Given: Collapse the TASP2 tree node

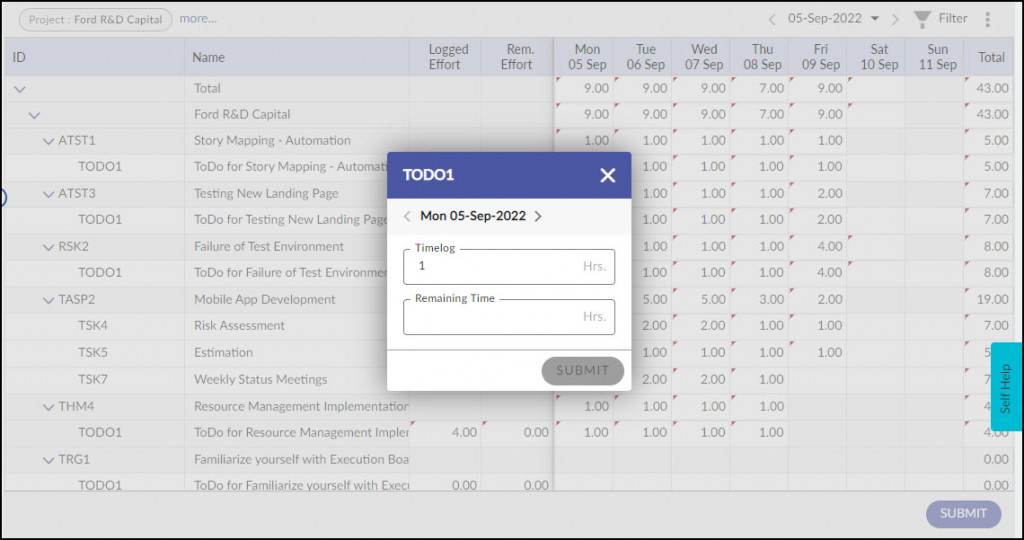Looking at the screenshot, I should (x=48, y=300).
